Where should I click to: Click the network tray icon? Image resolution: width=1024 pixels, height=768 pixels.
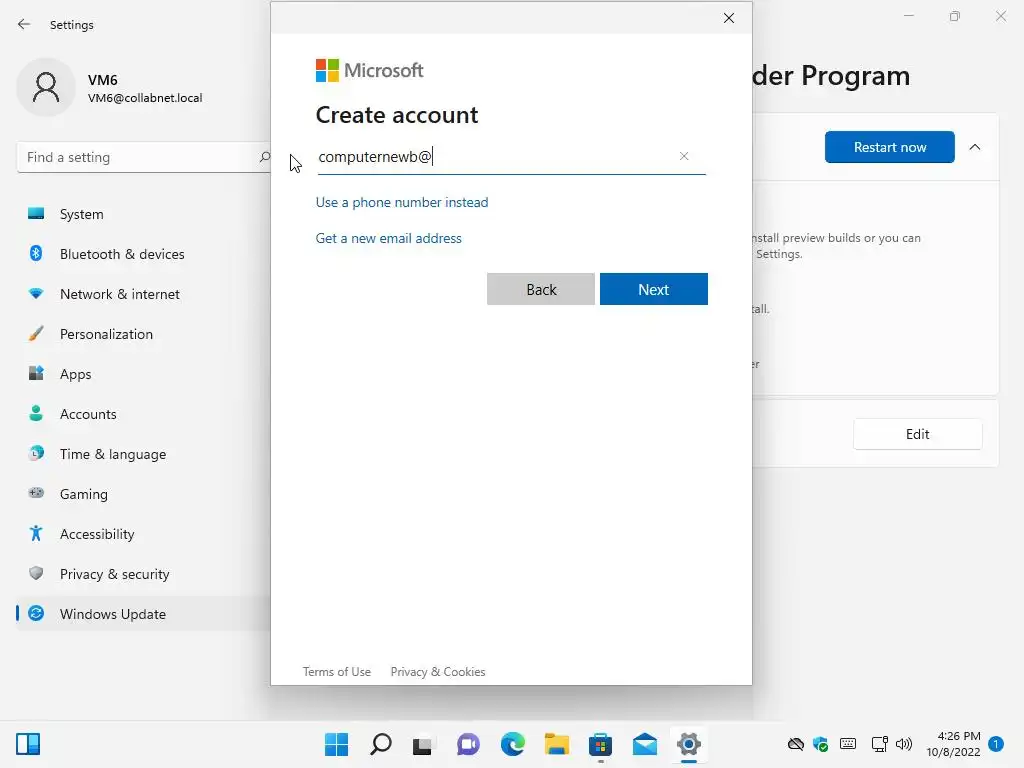coord(880,744)
